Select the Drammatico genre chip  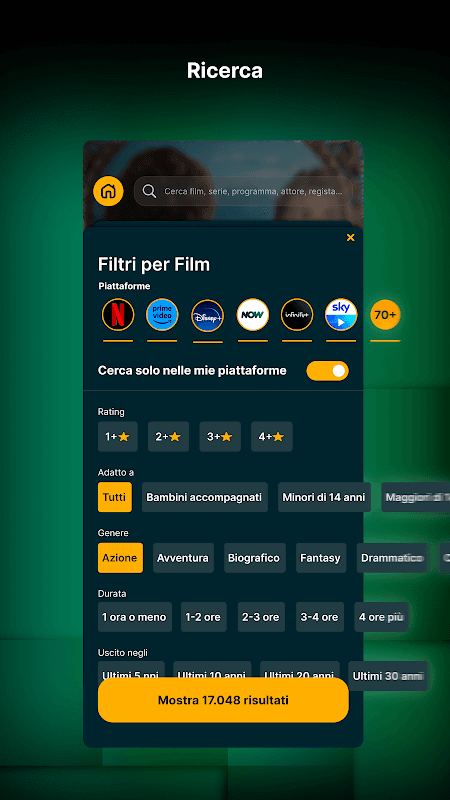click(x=392, y=558)
